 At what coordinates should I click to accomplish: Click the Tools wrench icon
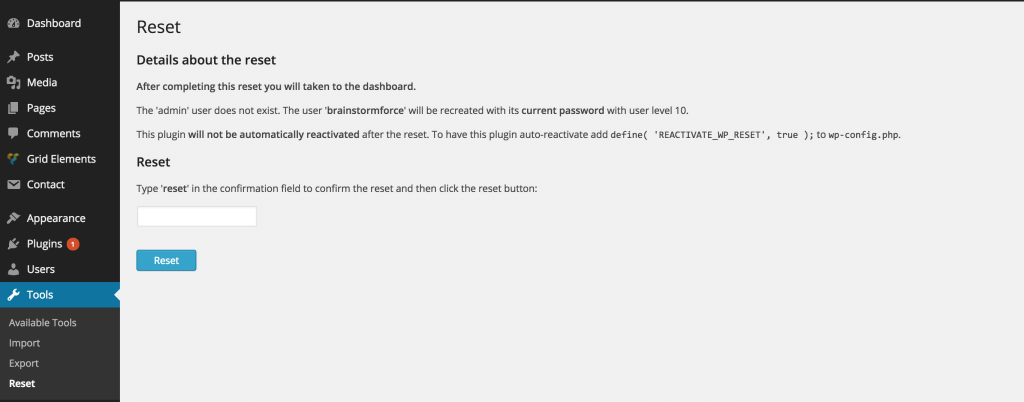(x=13, y=295)
